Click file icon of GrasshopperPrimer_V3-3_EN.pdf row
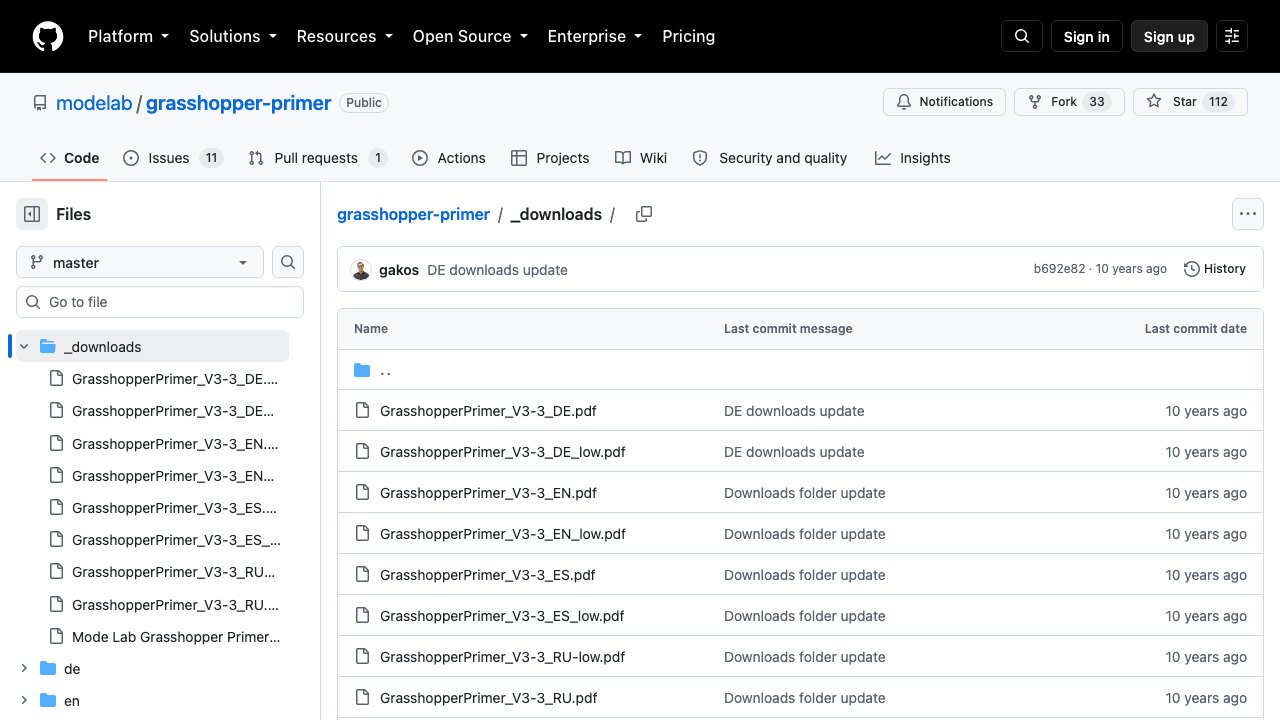The width and height of the screenshot is (1280, 720). [362, 493]
